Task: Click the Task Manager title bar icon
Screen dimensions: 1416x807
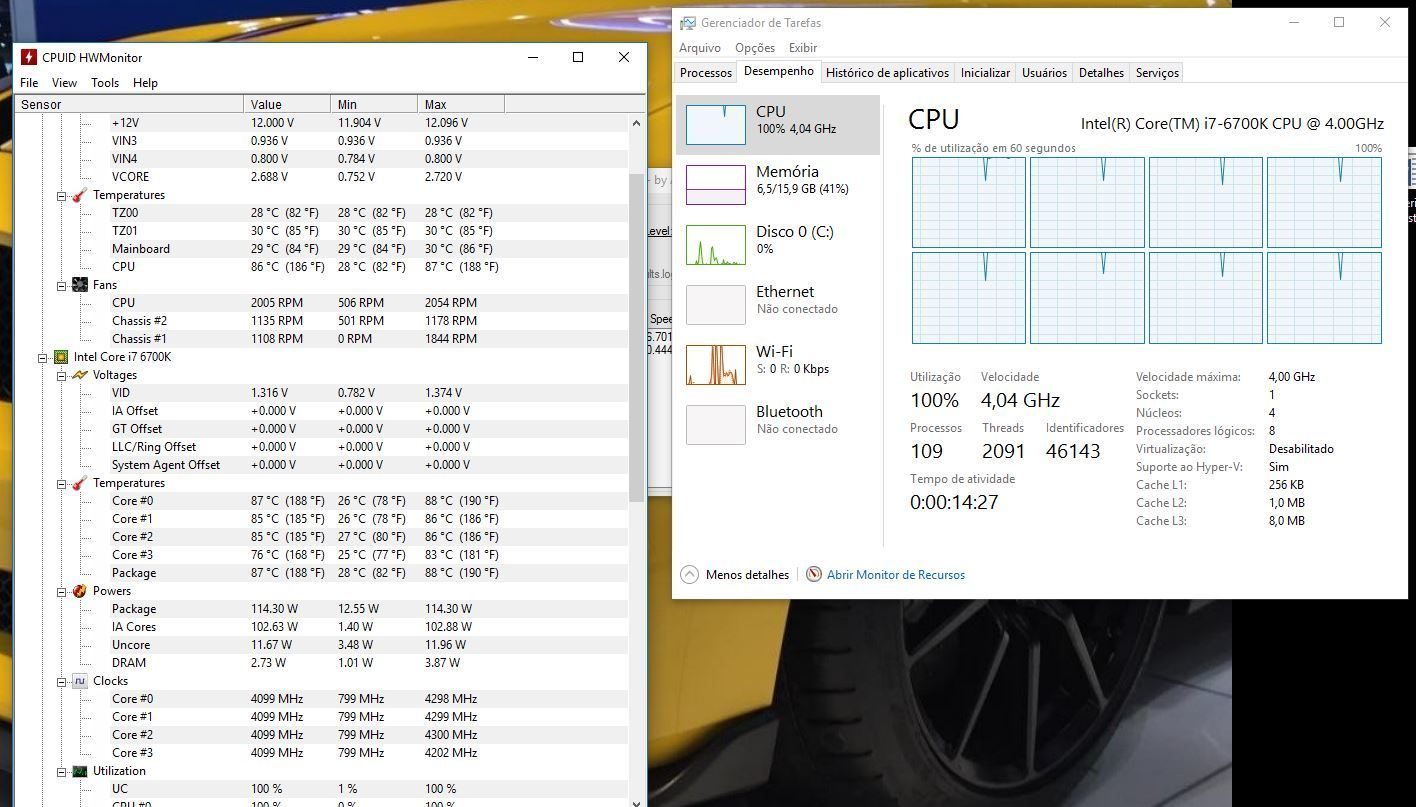Action: 688,22
